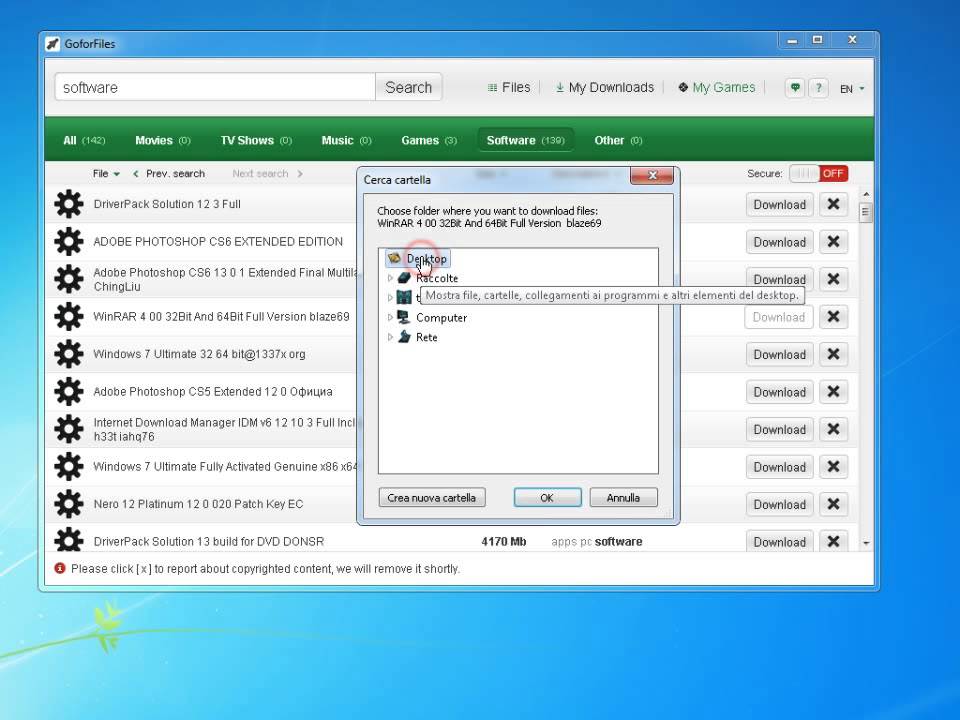This screenshot has height=720, width=960.
Task: Click the green feedback speech-bubble icon
Action: pyautogui.click(x=795, y=88)
